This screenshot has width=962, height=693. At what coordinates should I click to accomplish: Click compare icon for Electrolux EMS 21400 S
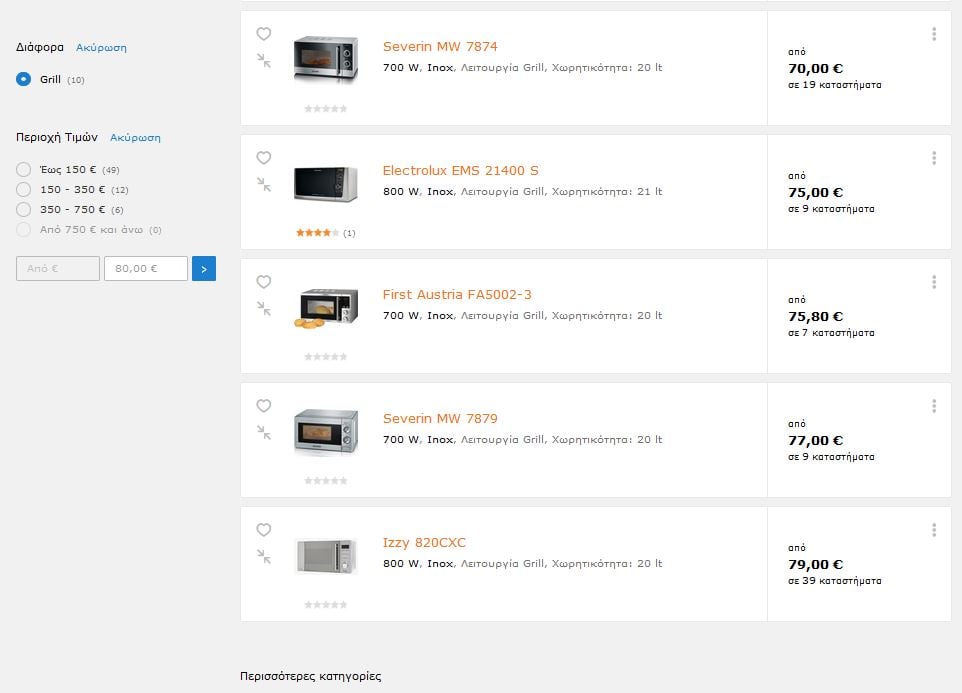click(x=264, y=184)
